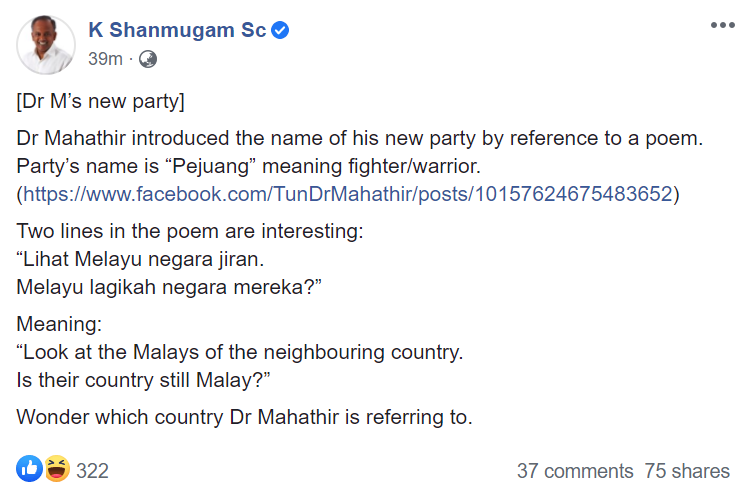Image resolution: width=743 pixels, height=498 pixels.
Task: Click the 39m post timestamp
Action: 105,59
